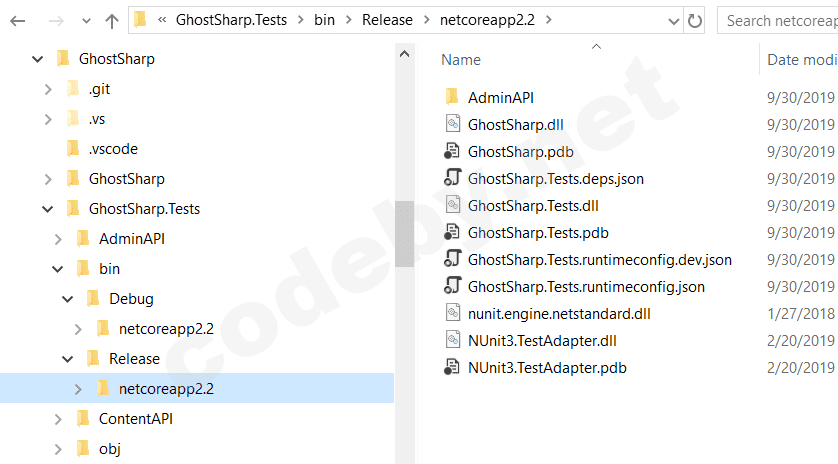Click the Search netcoreapp2.2 input box

778,20
